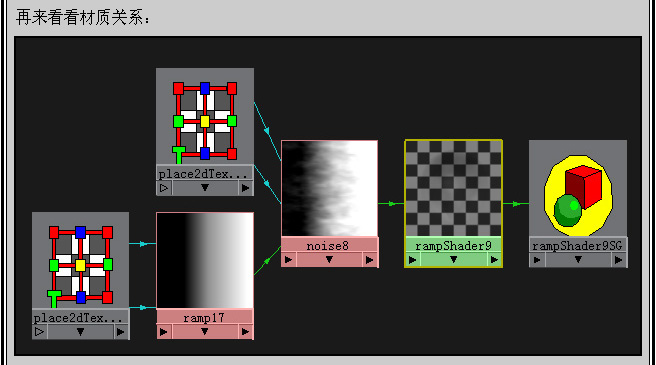656x365 pixels.
Task: Open rampShader9SG output connections arrow
Action: pyautogui.click(x=618, y=260)
